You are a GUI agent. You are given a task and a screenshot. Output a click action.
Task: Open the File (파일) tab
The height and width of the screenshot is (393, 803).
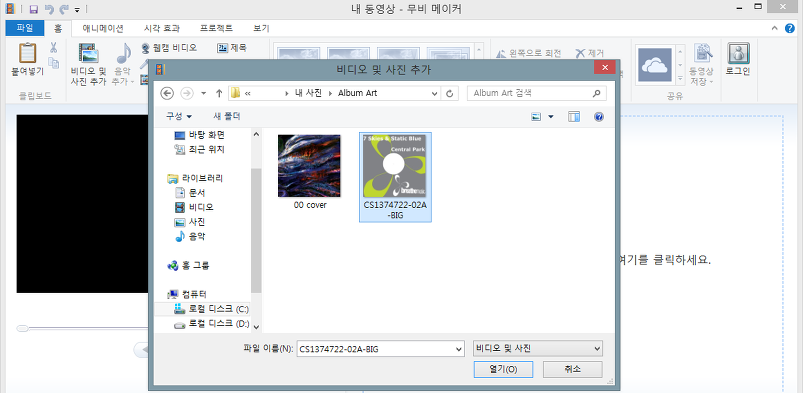point(25,28)
